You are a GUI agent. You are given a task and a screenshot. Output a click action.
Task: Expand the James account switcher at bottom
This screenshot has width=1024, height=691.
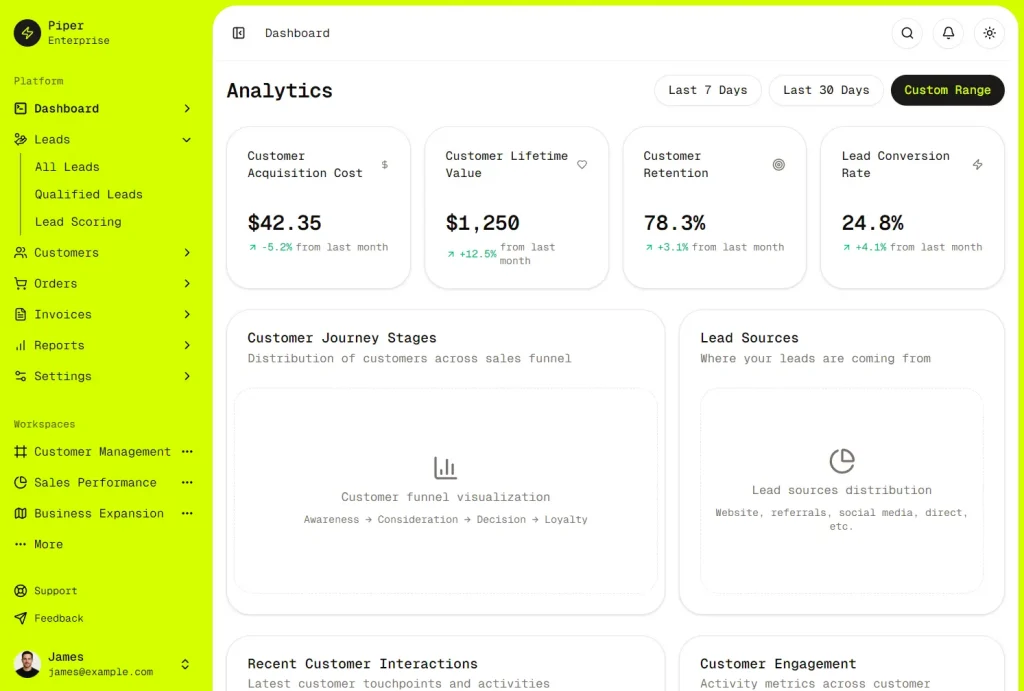[x=184, y=663]
